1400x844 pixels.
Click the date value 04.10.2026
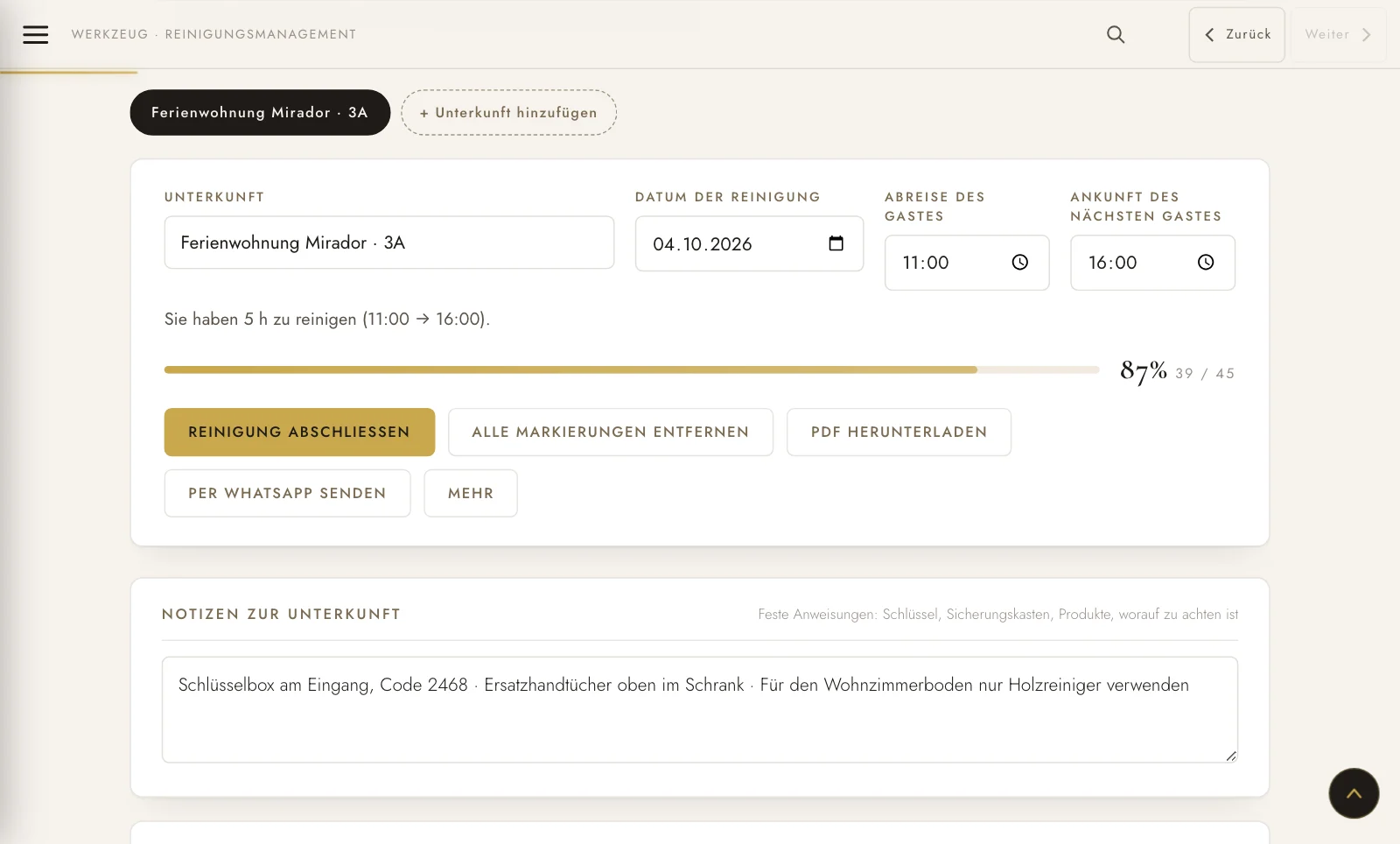point(703,244)
